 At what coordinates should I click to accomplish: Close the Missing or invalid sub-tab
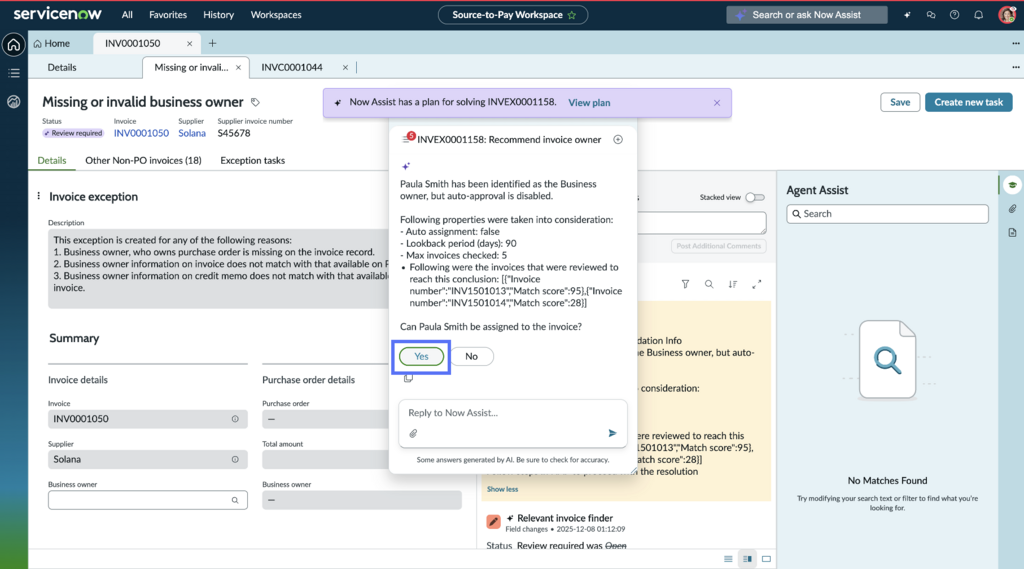point(238,67)
